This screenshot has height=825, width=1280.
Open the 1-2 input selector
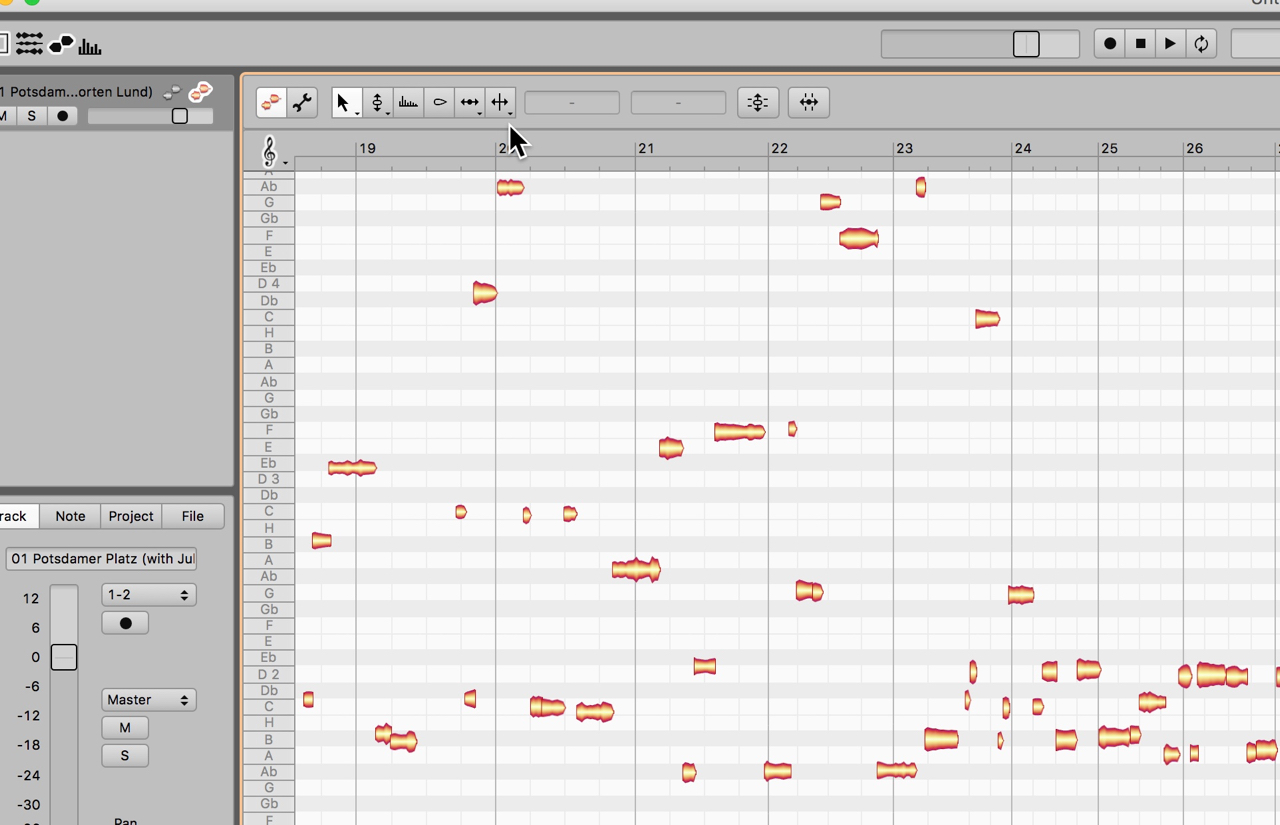pos(148,595)
